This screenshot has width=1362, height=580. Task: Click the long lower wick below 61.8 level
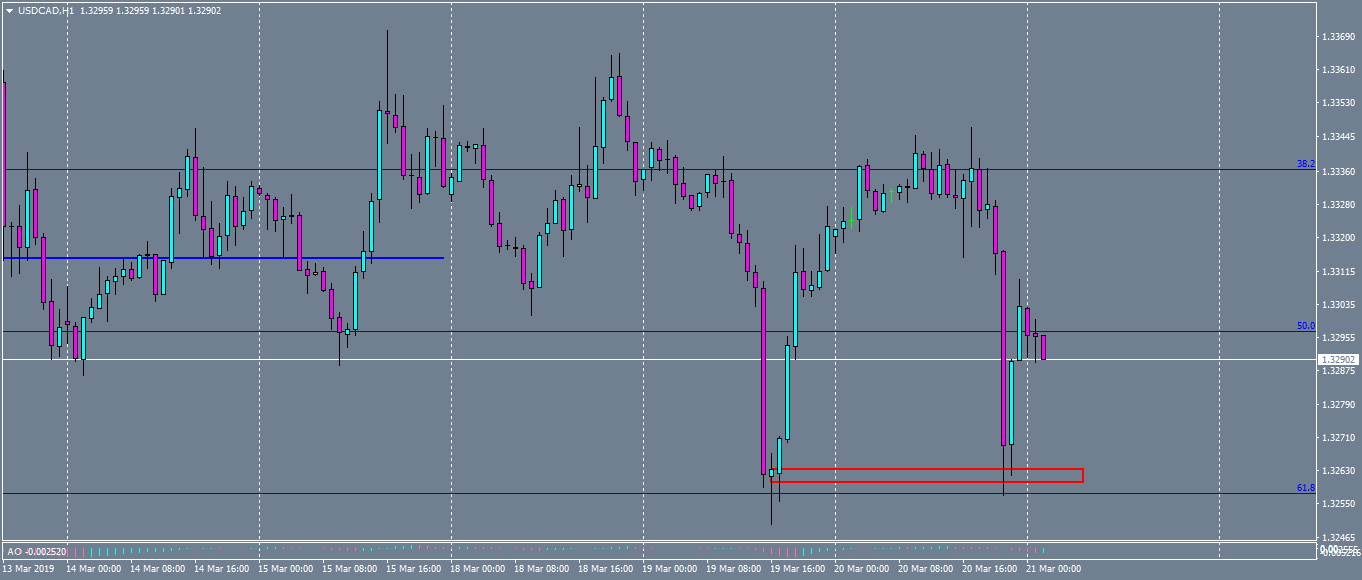(772, 510)
